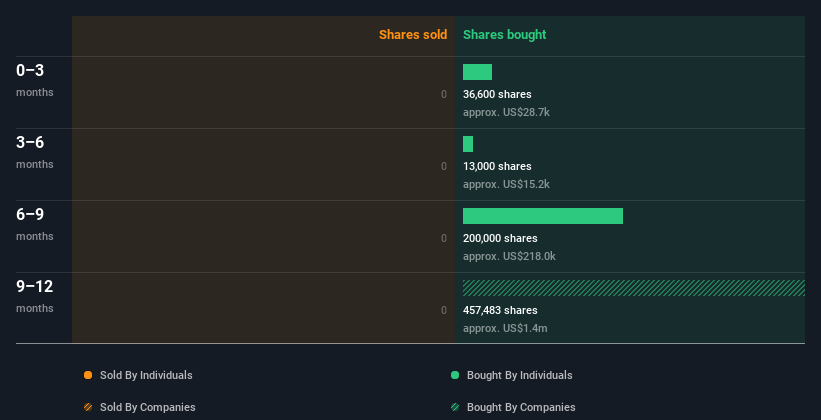Select the 3–6 months green bar
The image size is (821, 420).
[468, 144]
